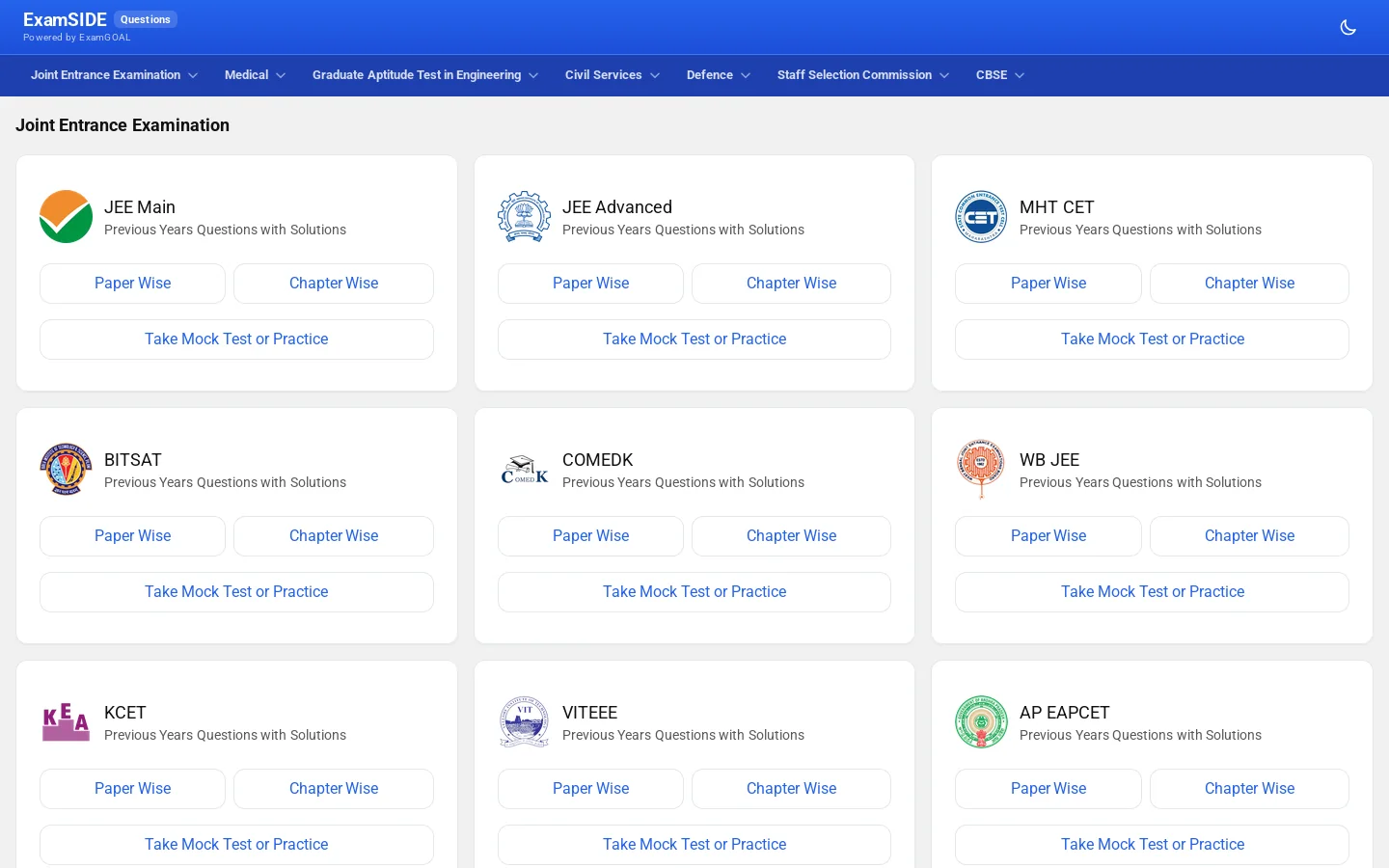Viewport: 1389px width, 868px height.
Task: Click the MHT CET circular logo
Action: pos(981,217)
